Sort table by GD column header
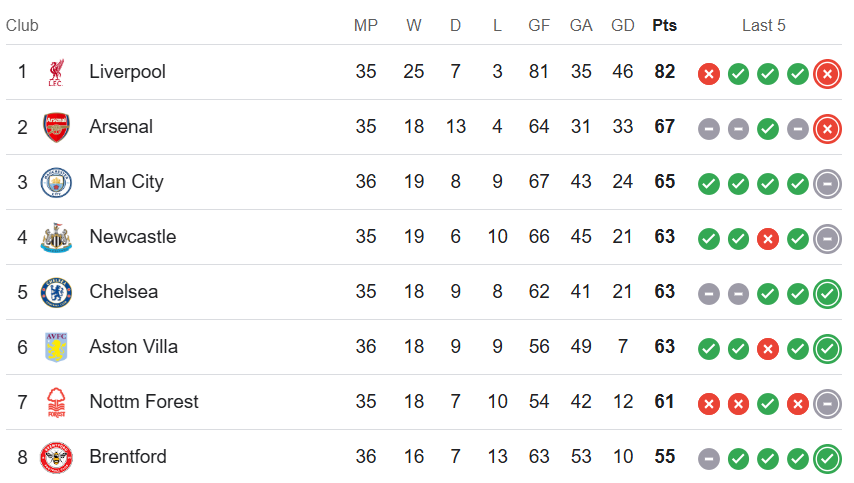Screen dimensions: 854x483 (623, 26)
